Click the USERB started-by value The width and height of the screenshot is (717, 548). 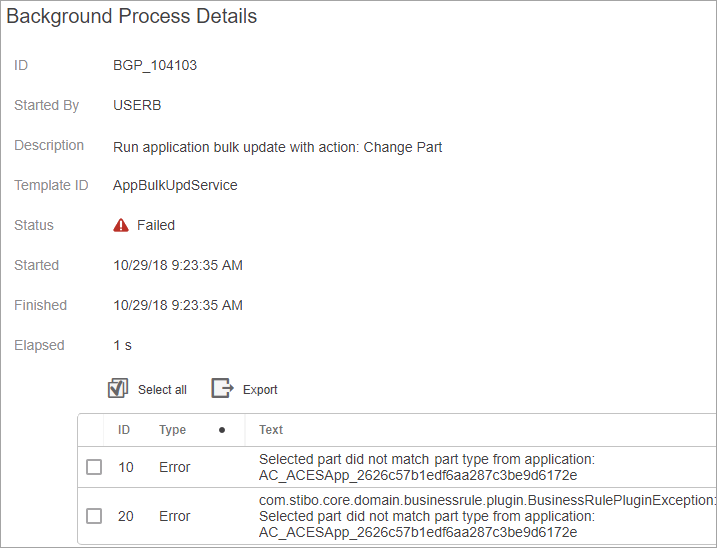click(137, 105)
